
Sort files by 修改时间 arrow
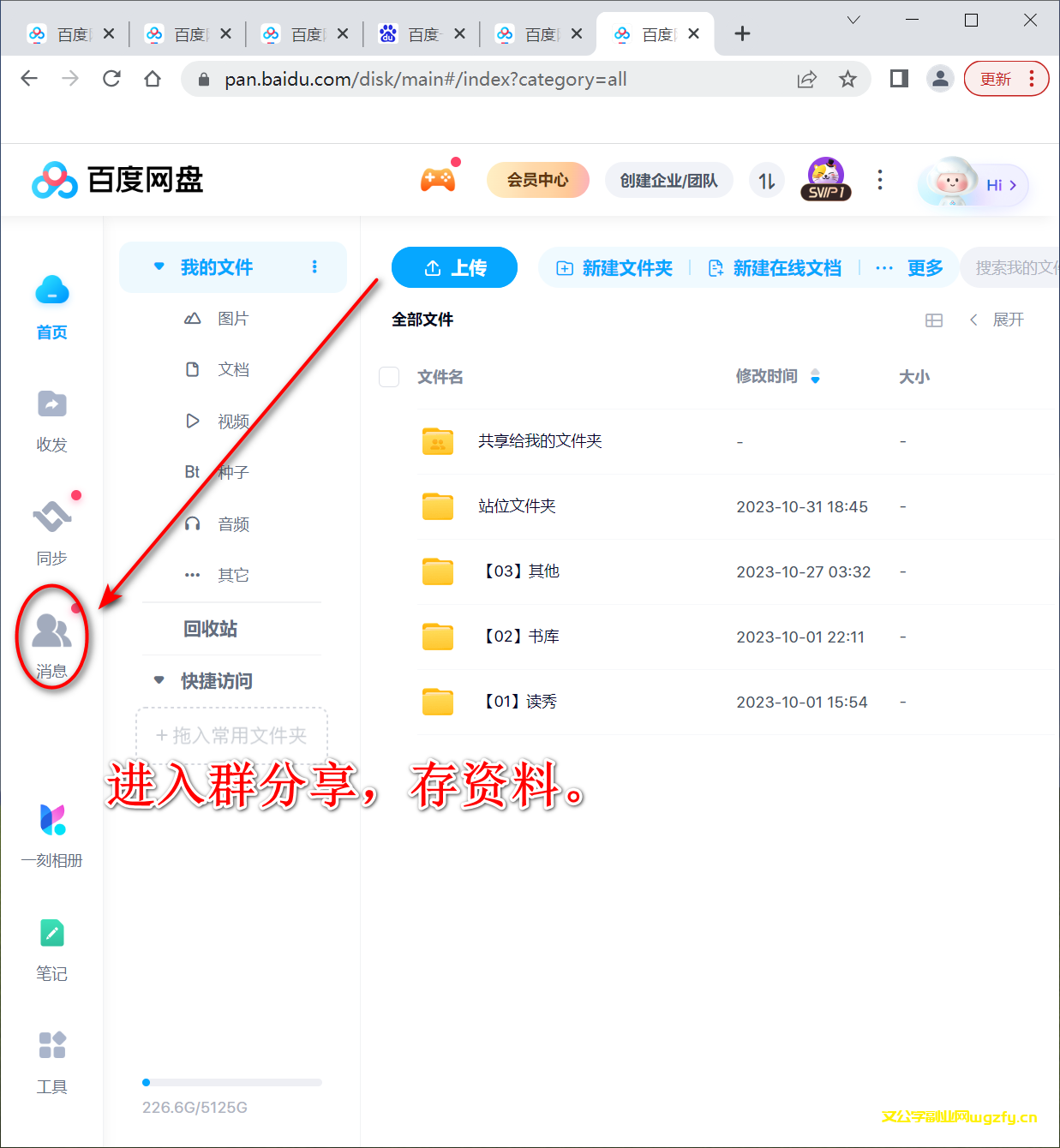815,376
